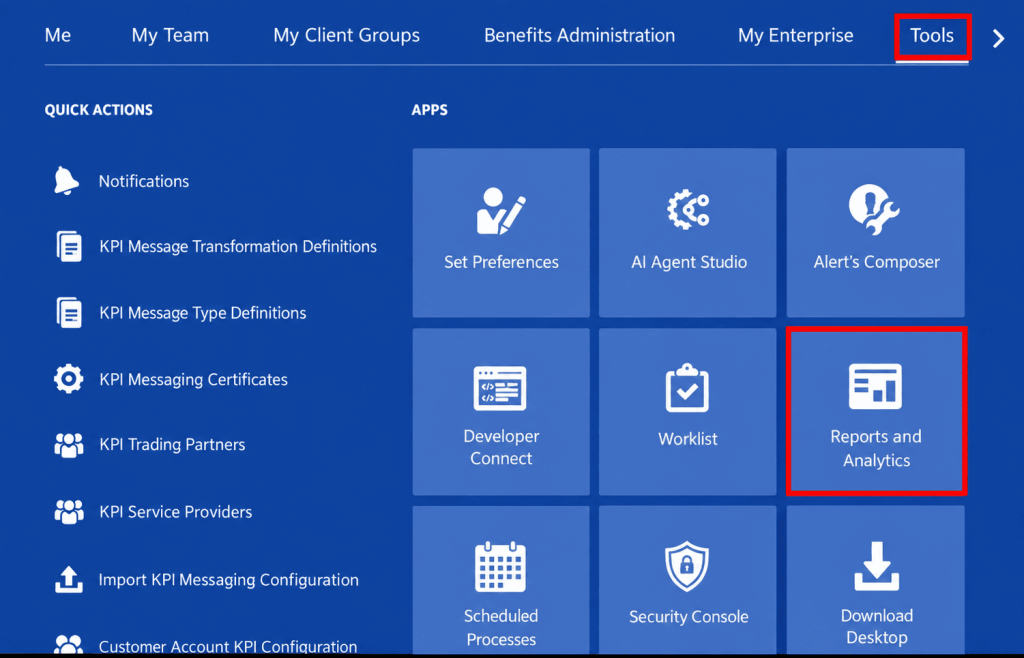
Task: Click the Security Console tile label
Action: coord(688,617)
